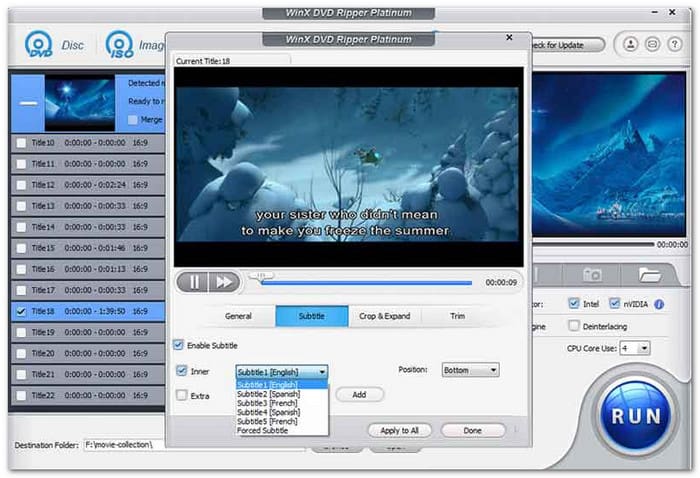700x478 pixels.
Task: Toggle the nVIDIA checkbox
Action: point(615,303)
